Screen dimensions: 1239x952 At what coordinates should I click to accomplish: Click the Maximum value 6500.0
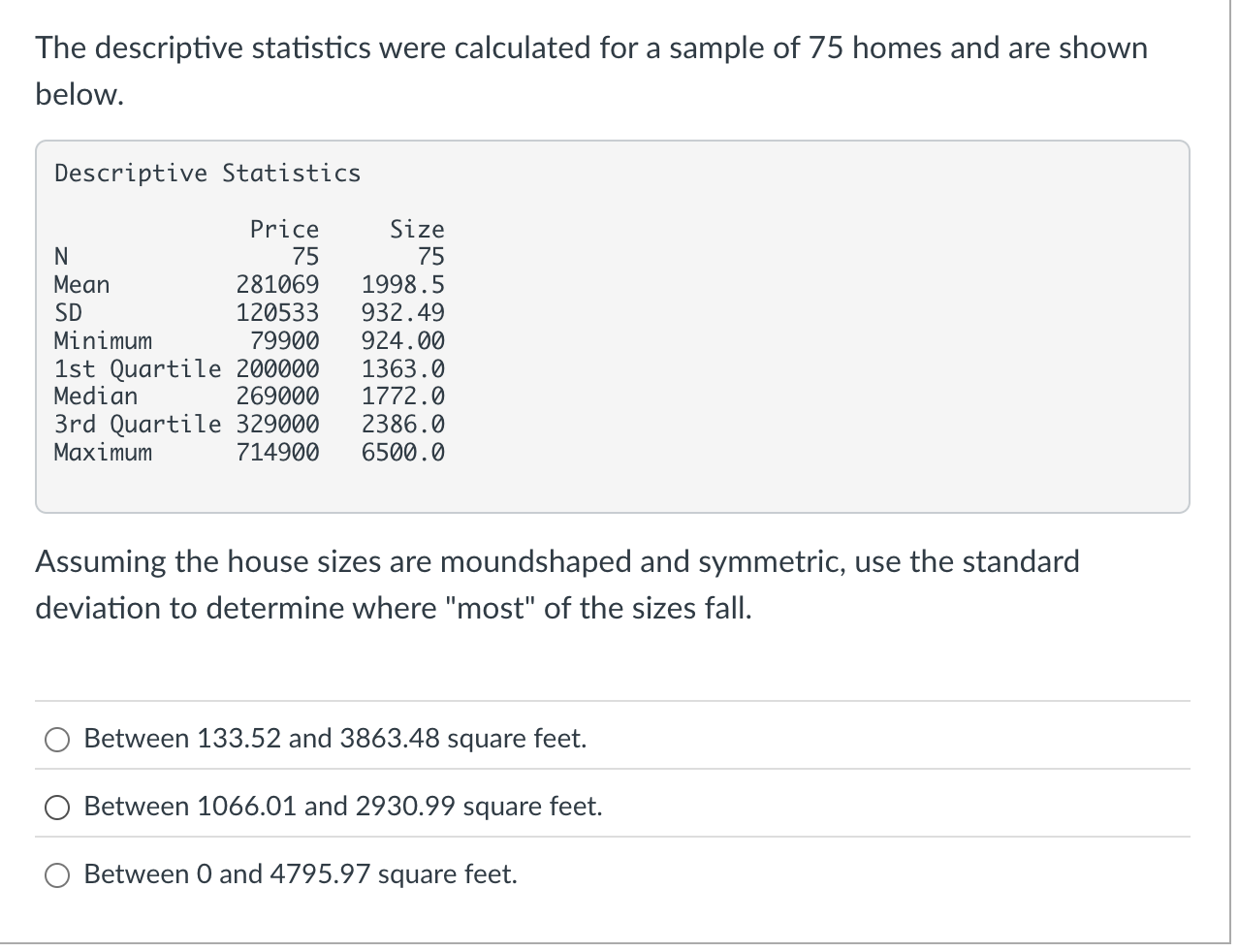(x=403, y=452)
